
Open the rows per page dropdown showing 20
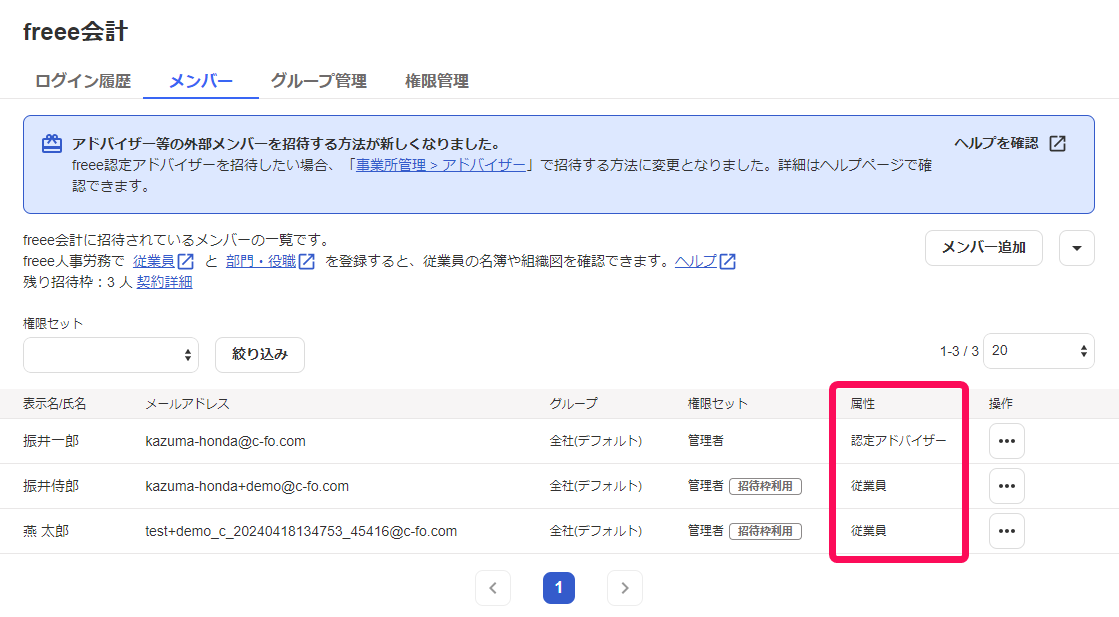(1038, 351)
